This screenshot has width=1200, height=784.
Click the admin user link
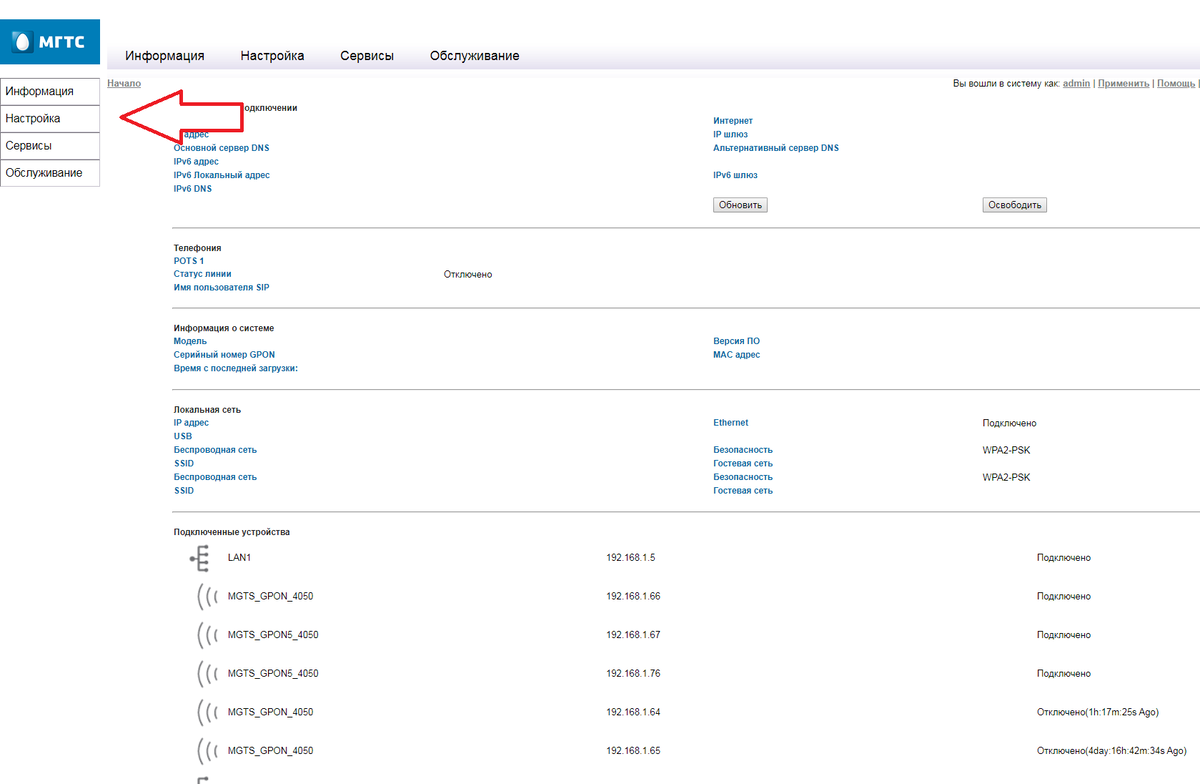1076,83
